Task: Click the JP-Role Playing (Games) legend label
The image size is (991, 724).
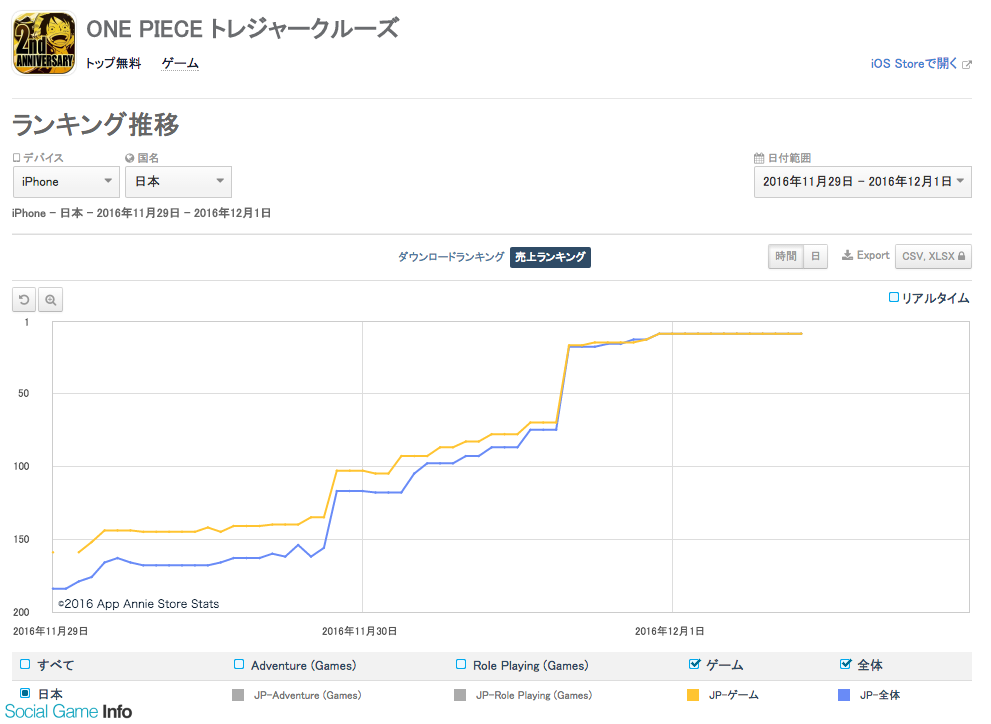Action: (534, 695)
